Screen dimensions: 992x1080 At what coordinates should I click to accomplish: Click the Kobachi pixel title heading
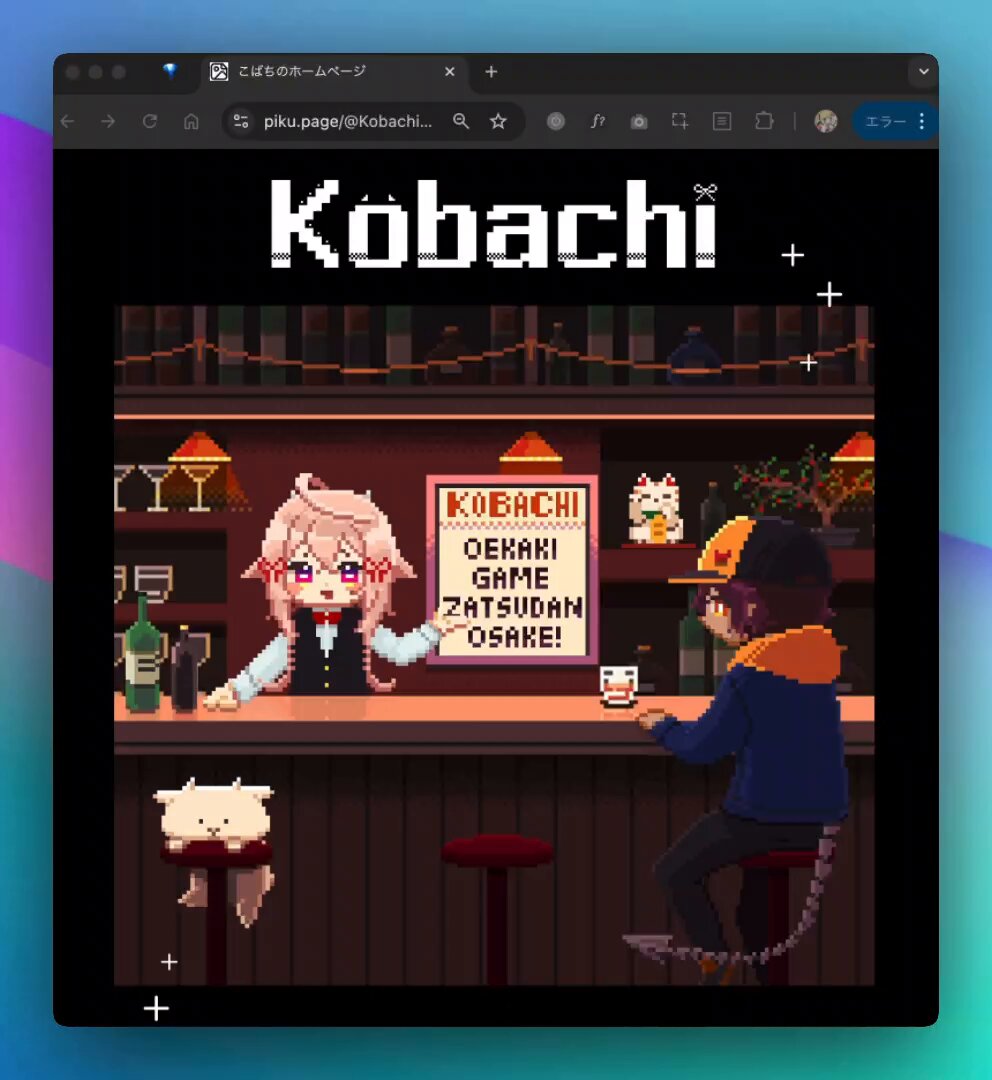click(x=493, y=224)
